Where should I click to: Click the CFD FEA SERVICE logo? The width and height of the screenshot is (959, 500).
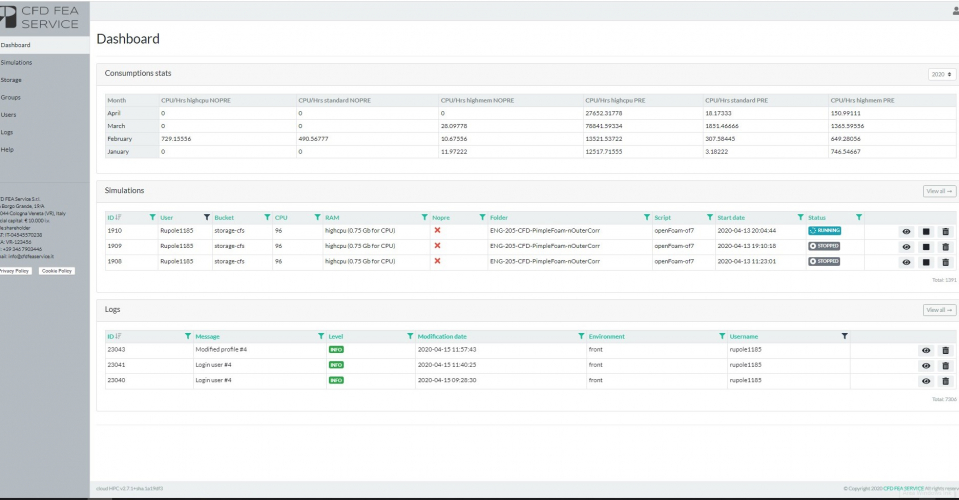point(40,17)
